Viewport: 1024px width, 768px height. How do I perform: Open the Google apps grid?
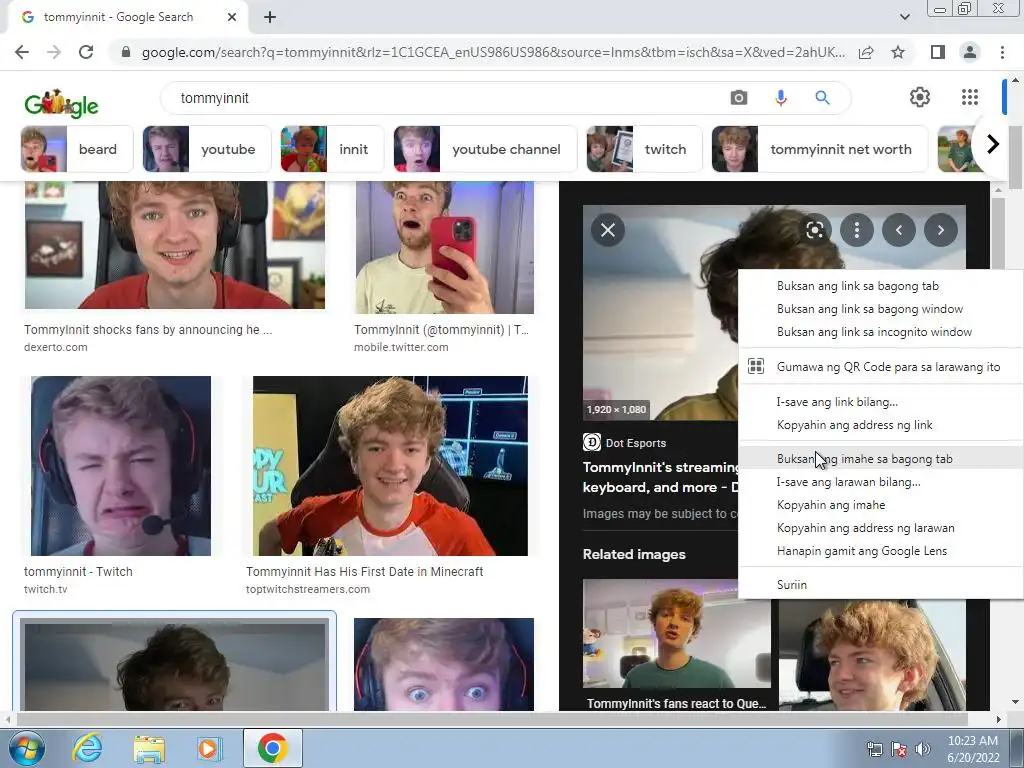click(970, 97)
